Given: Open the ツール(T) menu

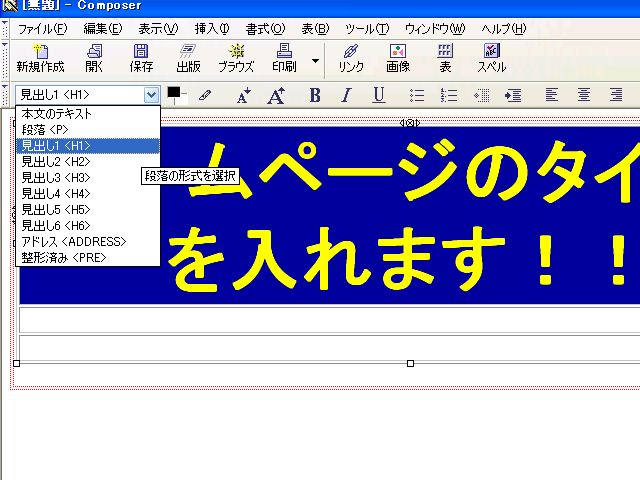Looking at the screenshot, I should (367, 29).
